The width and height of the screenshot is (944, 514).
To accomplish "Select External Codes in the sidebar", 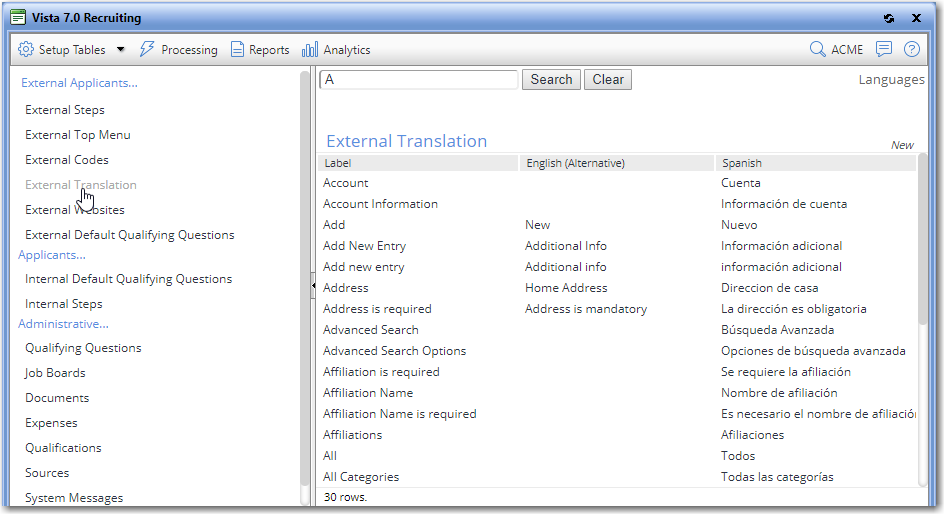I will [x=67, y=159].
